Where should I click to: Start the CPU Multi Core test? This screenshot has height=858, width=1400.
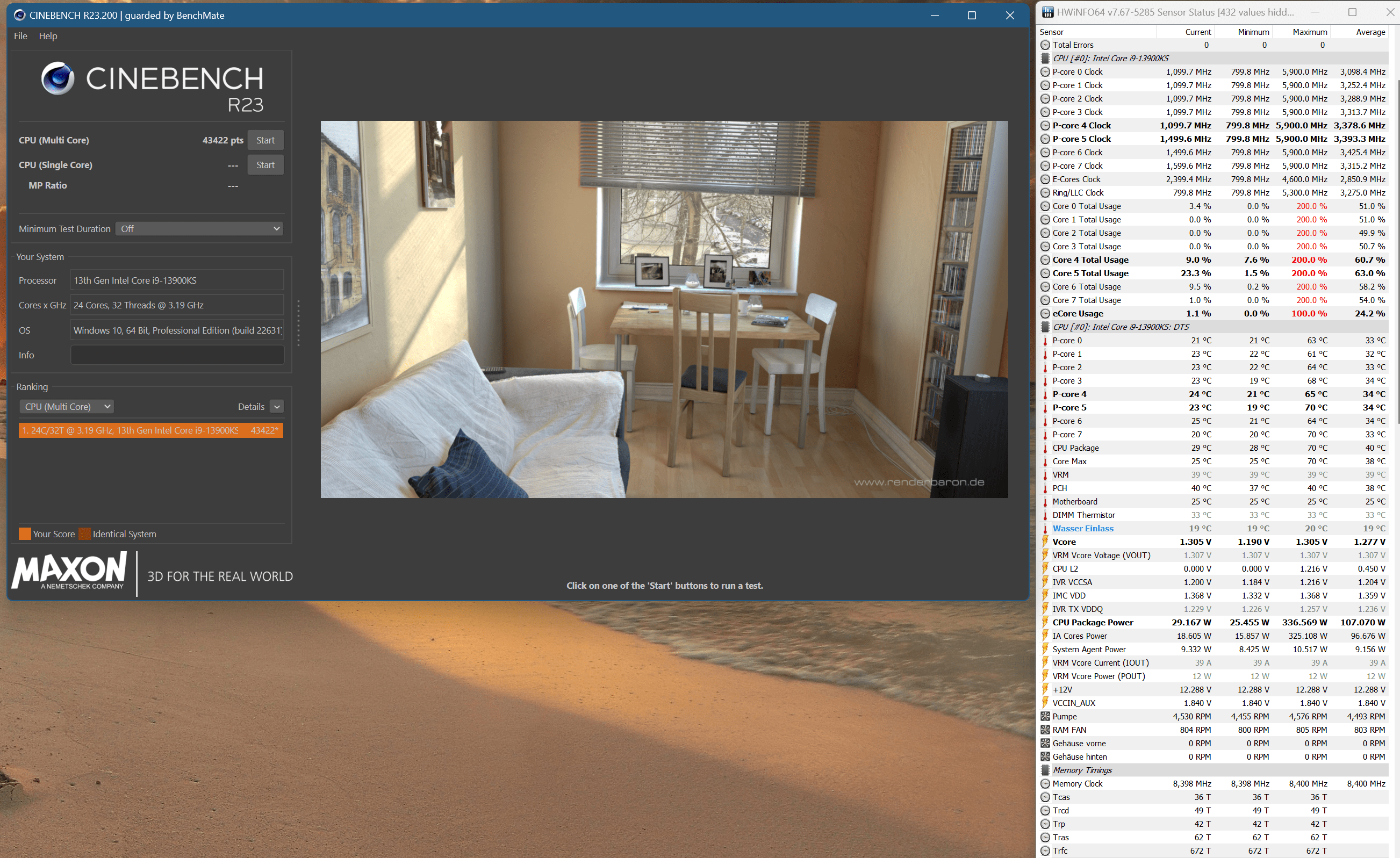[x=265, y=140]
